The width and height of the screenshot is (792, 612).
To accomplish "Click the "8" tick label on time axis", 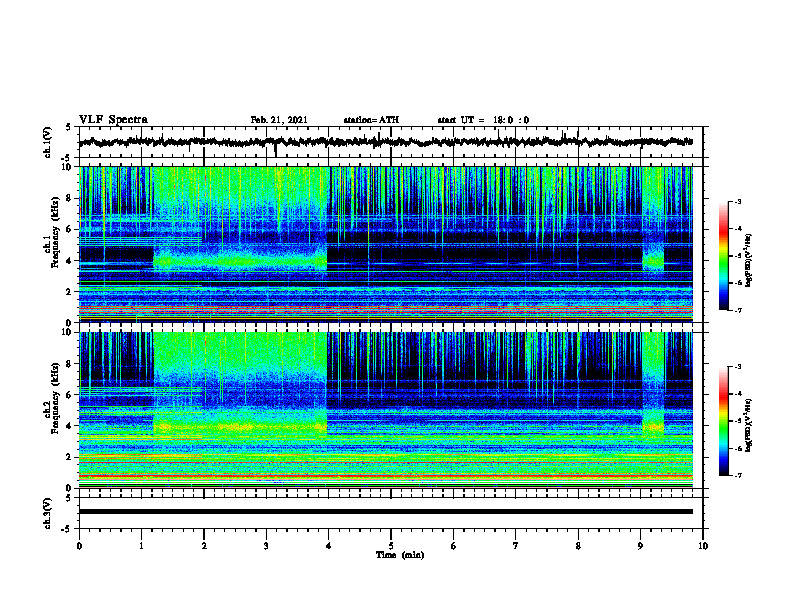I will [578, 546].
